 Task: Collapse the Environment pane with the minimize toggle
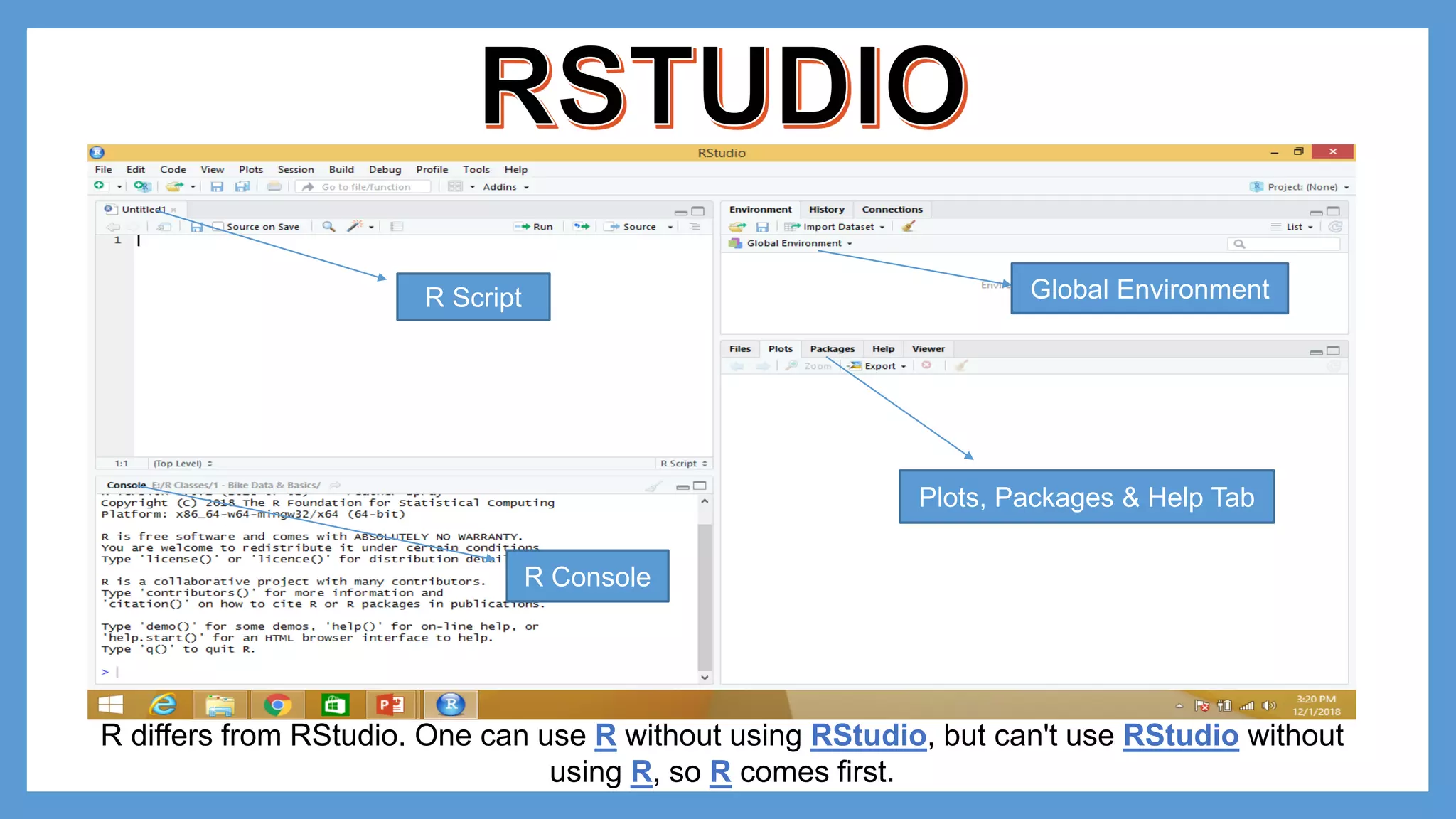click(x=1316, y=212)
